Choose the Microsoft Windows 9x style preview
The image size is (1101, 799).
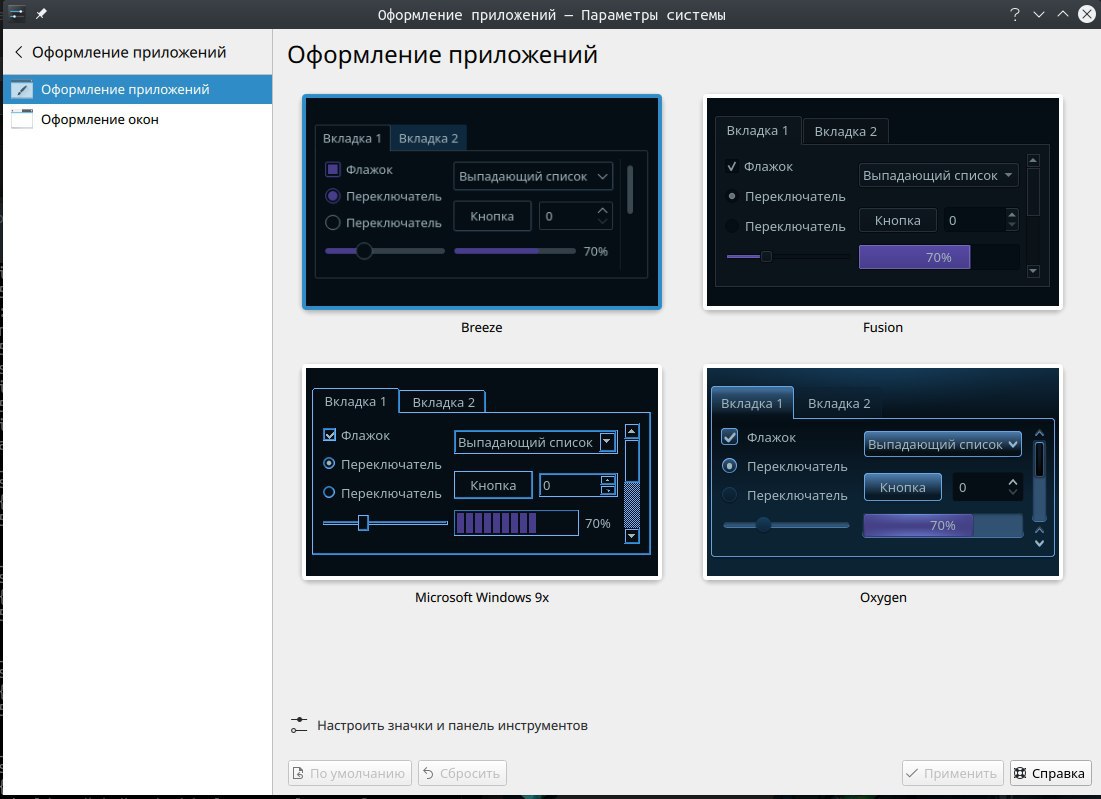pyautogui.click(x=482, y=472)
